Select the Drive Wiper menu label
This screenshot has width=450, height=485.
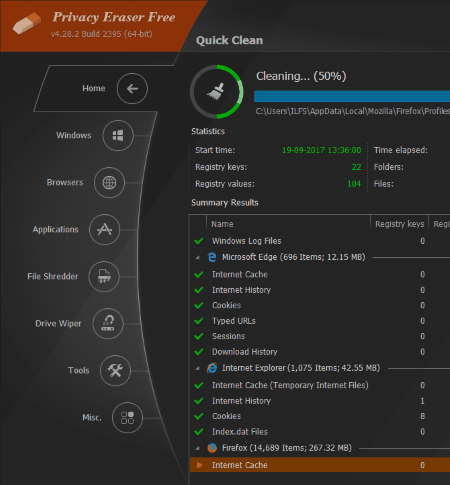point(58,323)
